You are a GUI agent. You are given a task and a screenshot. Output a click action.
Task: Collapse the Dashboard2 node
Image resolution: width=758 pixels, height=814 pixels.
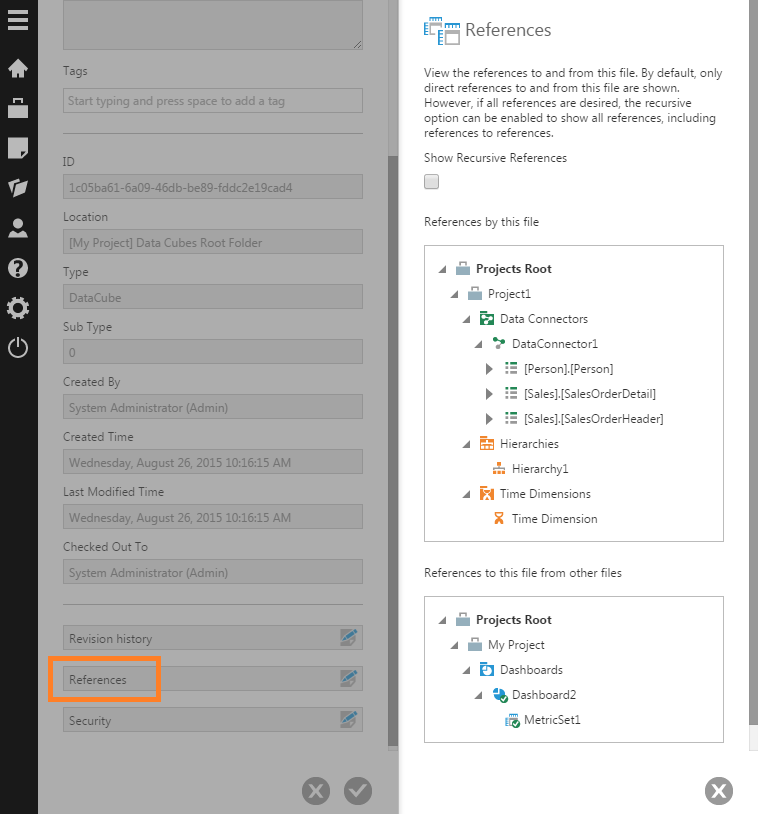478,695
